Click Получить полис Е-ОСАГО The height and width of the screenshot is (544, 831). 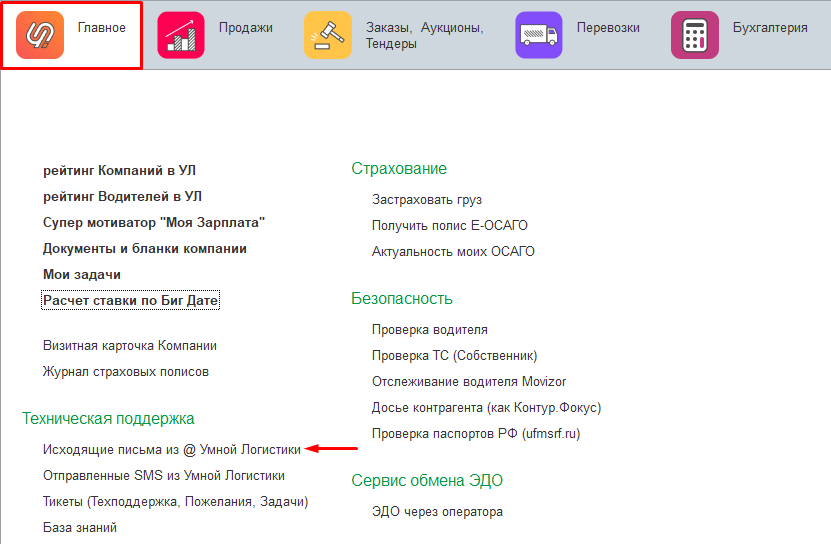(x=449, y=226)
